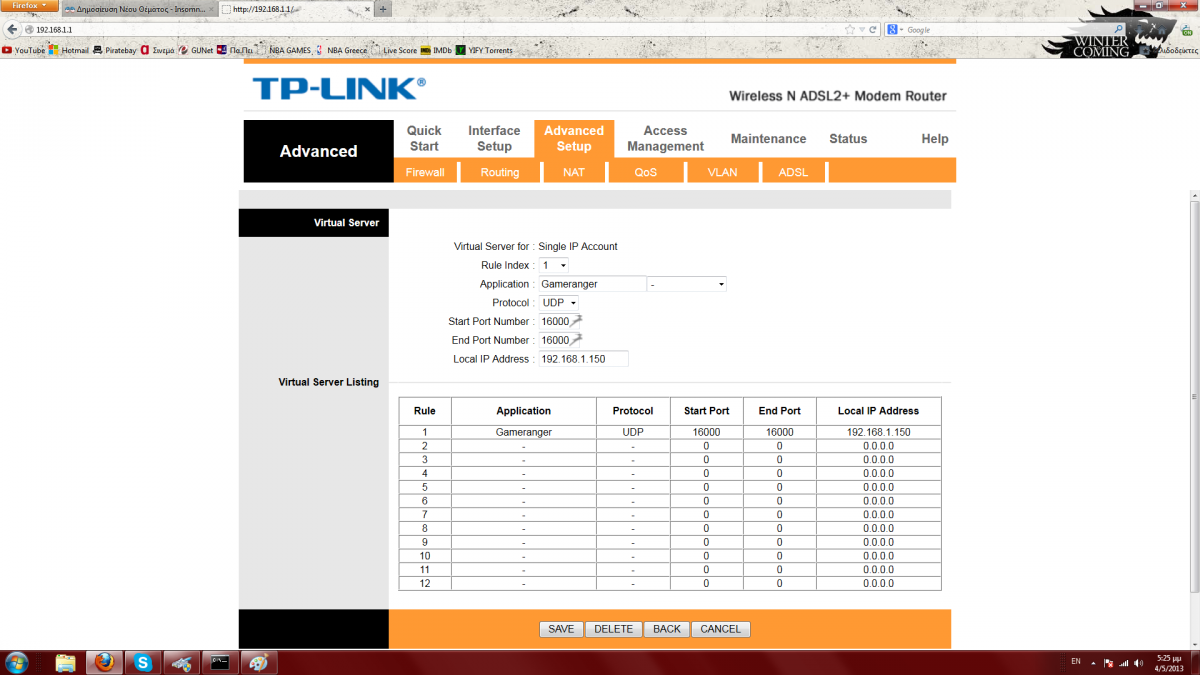Open the VLAN submenu
This screenshot has height=675, width=1200.
[722, 172]
